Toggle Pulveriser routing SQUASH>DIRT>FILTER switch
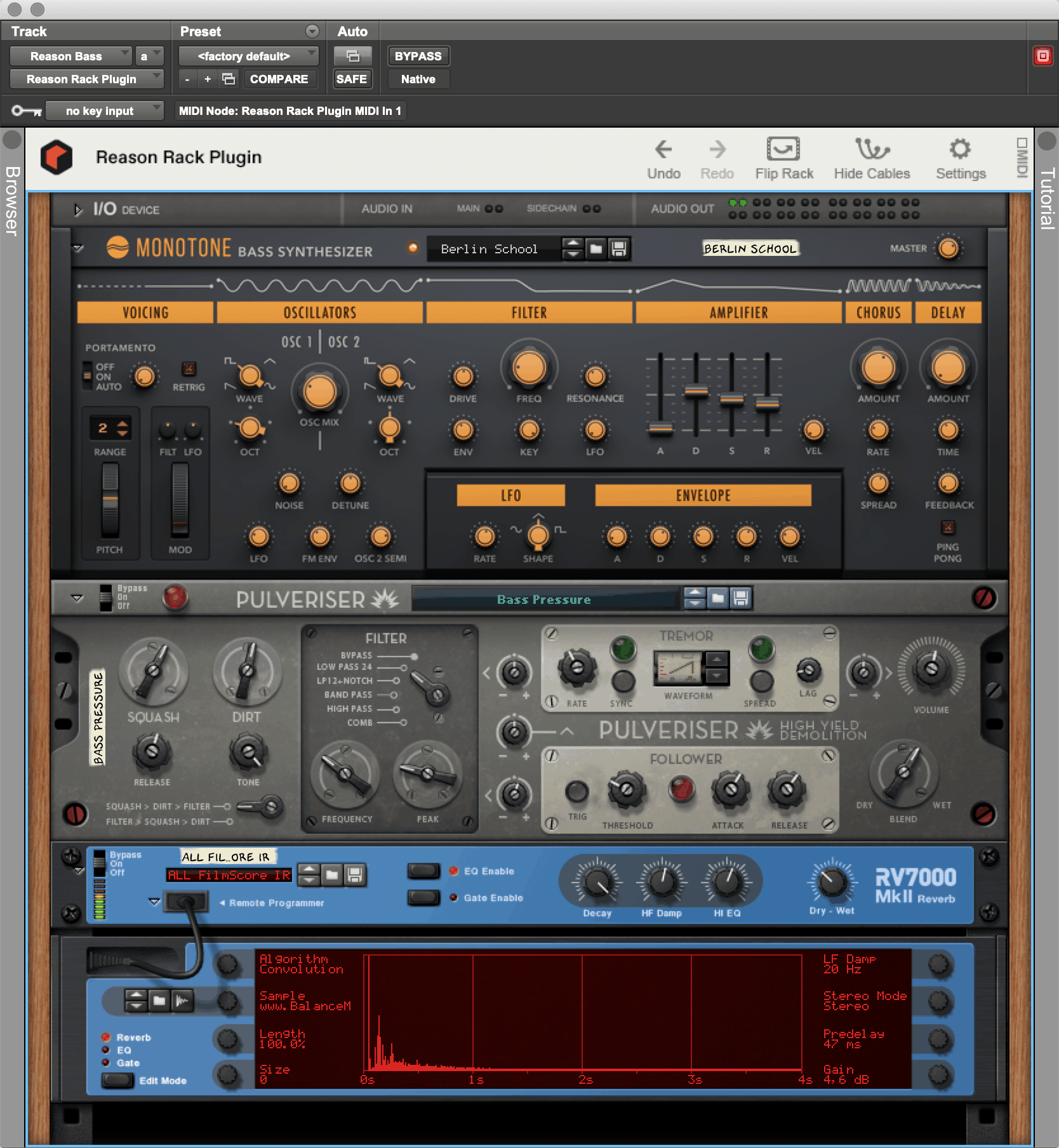1059x1148 pixels. [x=260, y=807]
